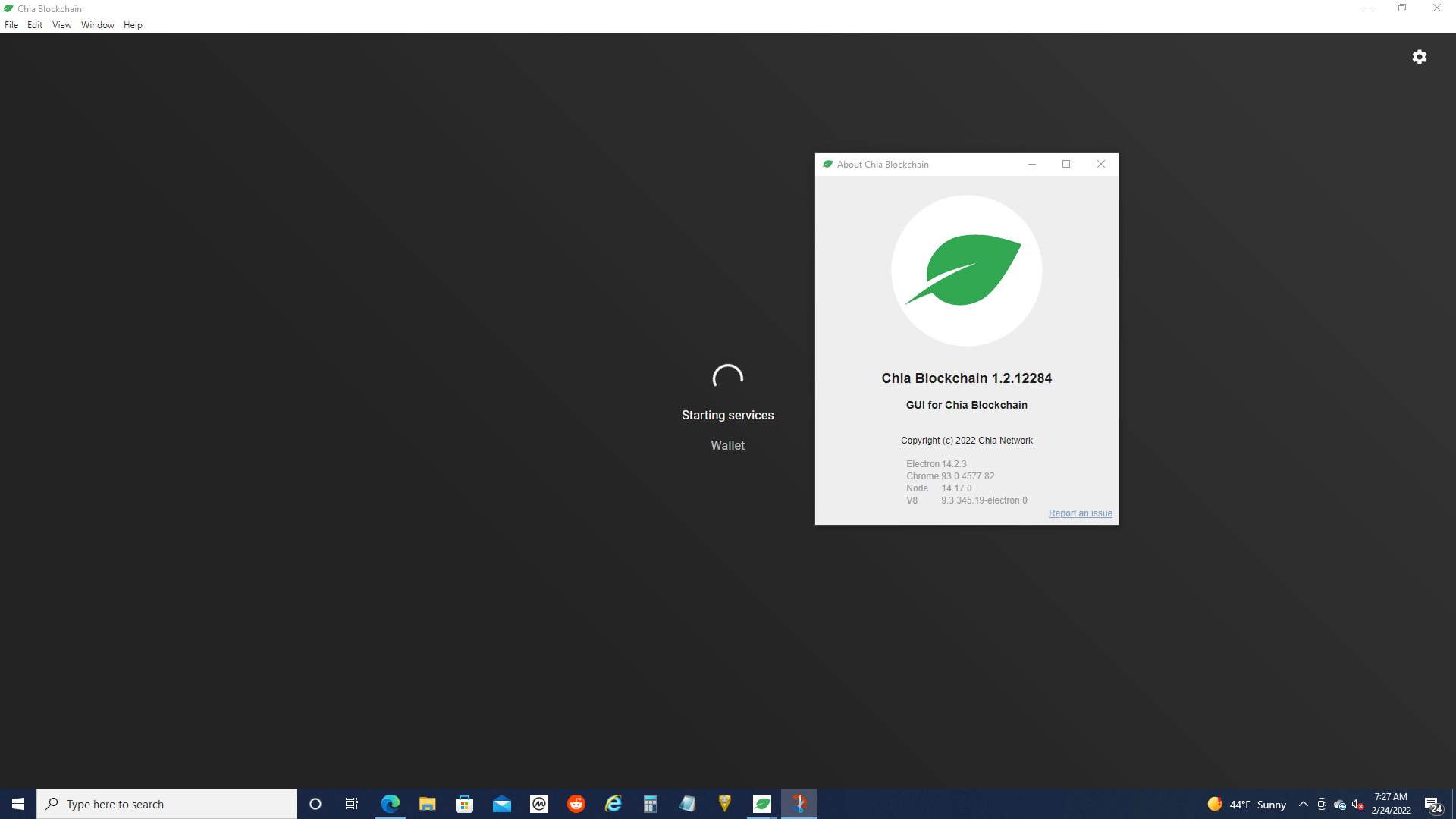
Task: Click the muted volume tray icon
Action: click(1357, 804)
